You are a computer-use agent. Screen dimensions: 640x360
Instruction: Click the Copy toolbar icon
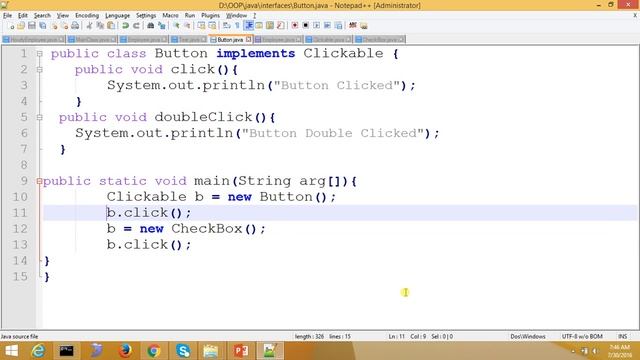pos(100,25)
